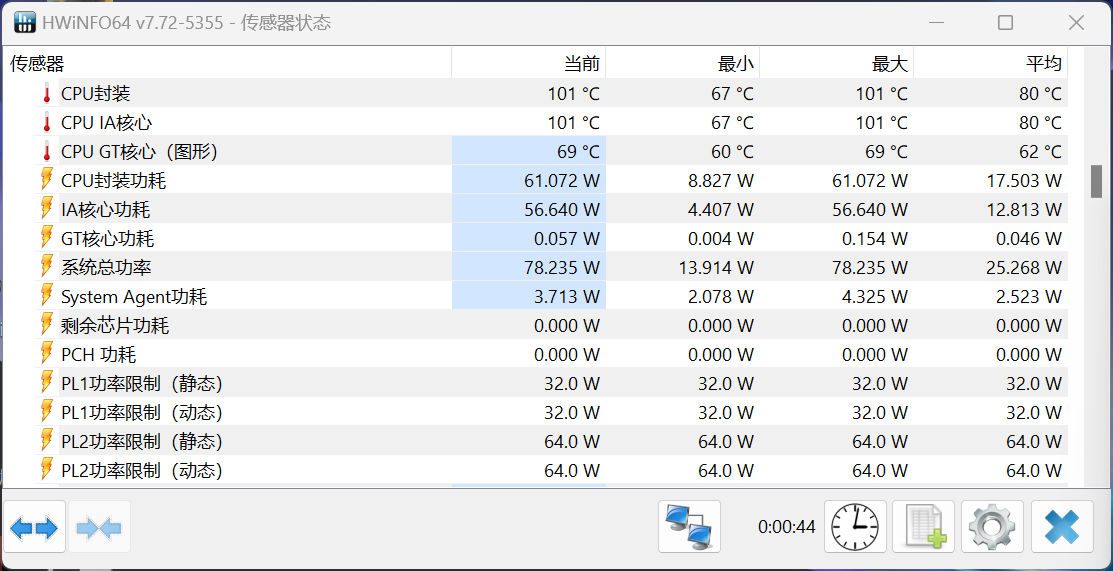Minimize the HWiNFO64 window

937,23
